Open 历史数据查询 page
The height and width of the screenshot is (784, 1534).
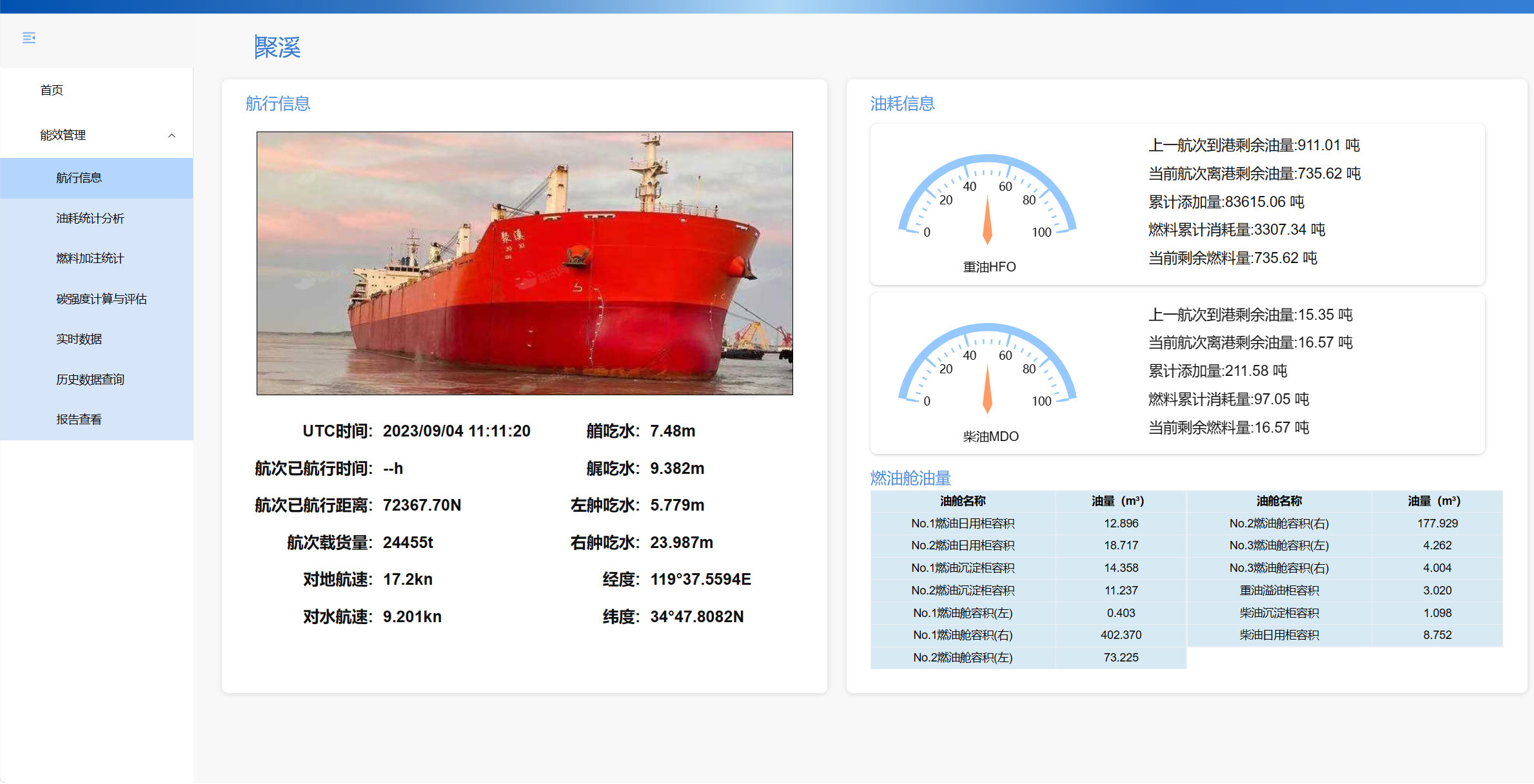point(90,380)
